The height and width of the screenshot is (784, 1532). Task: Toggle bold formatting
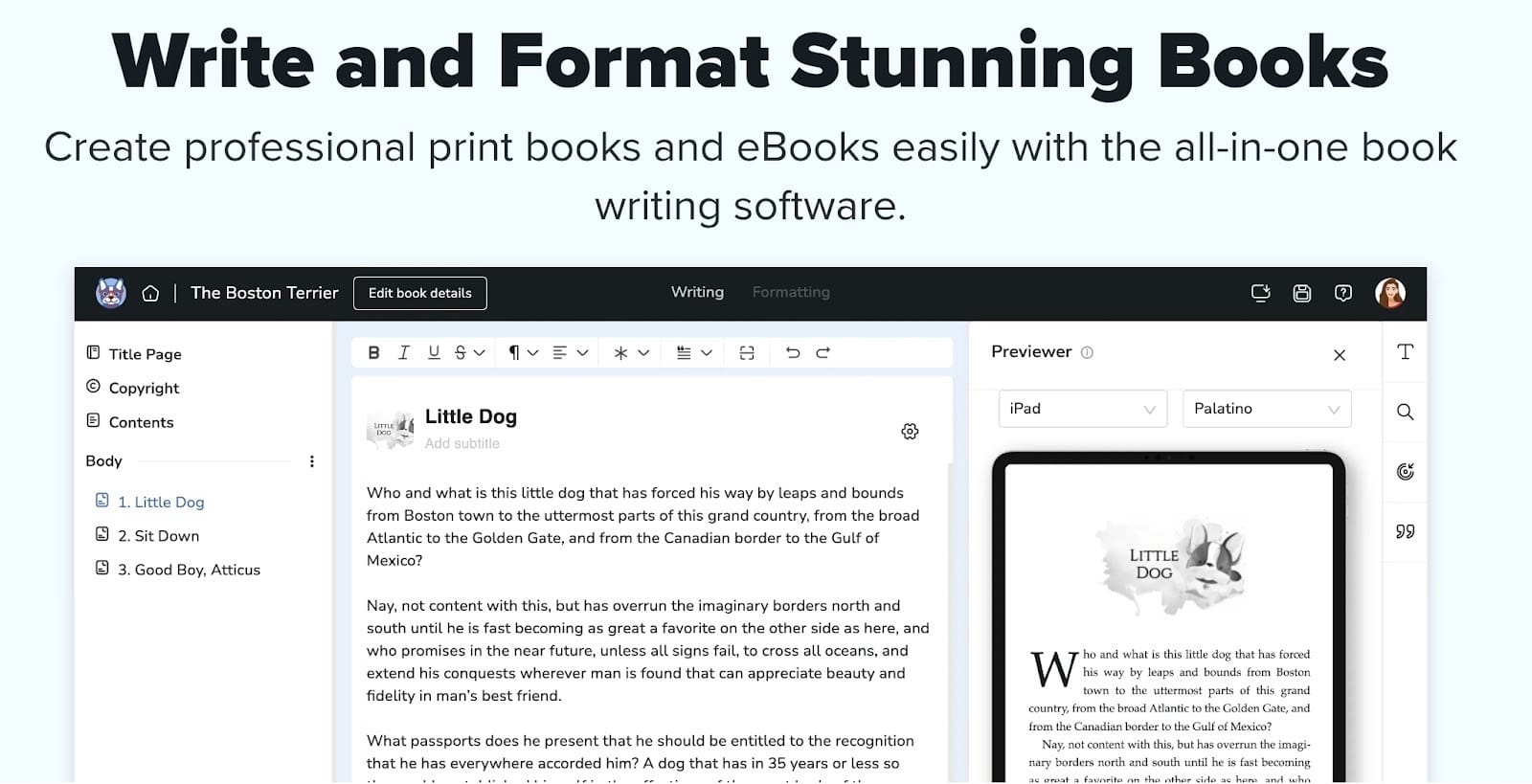(373, 352)
